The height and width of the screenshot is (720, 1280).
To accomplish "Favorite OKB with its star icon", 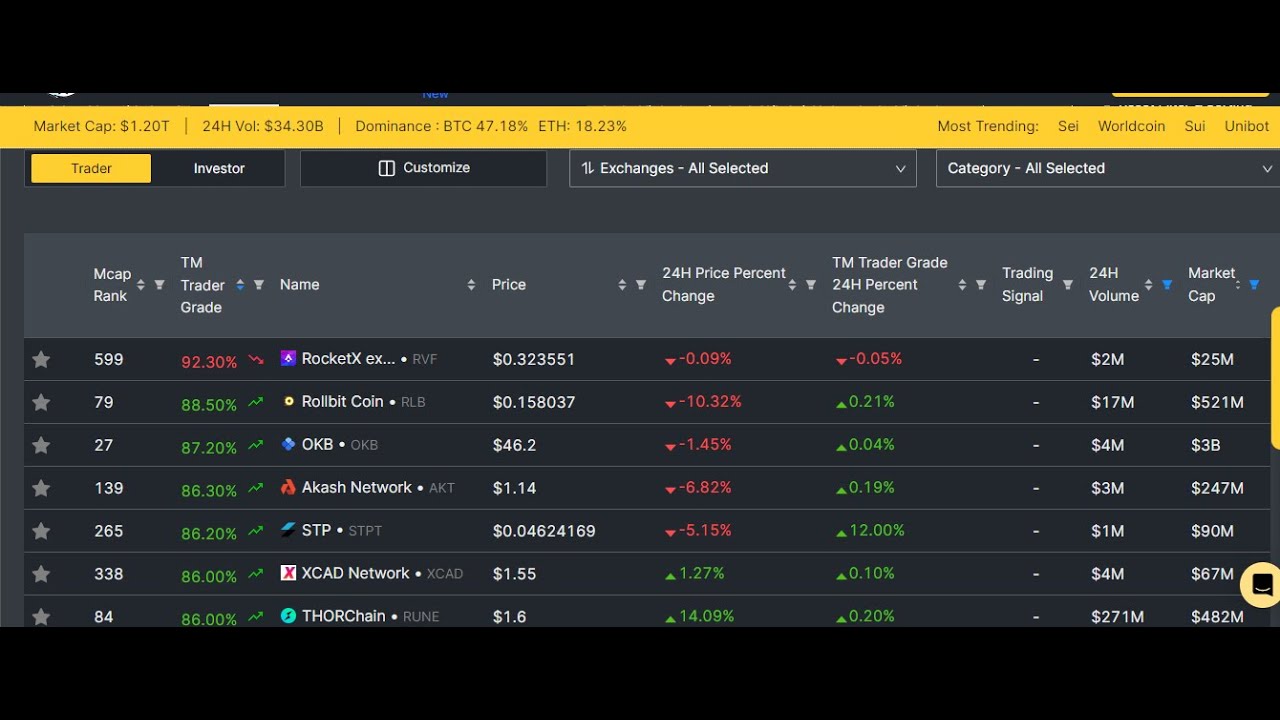I will tap(41, 445).
